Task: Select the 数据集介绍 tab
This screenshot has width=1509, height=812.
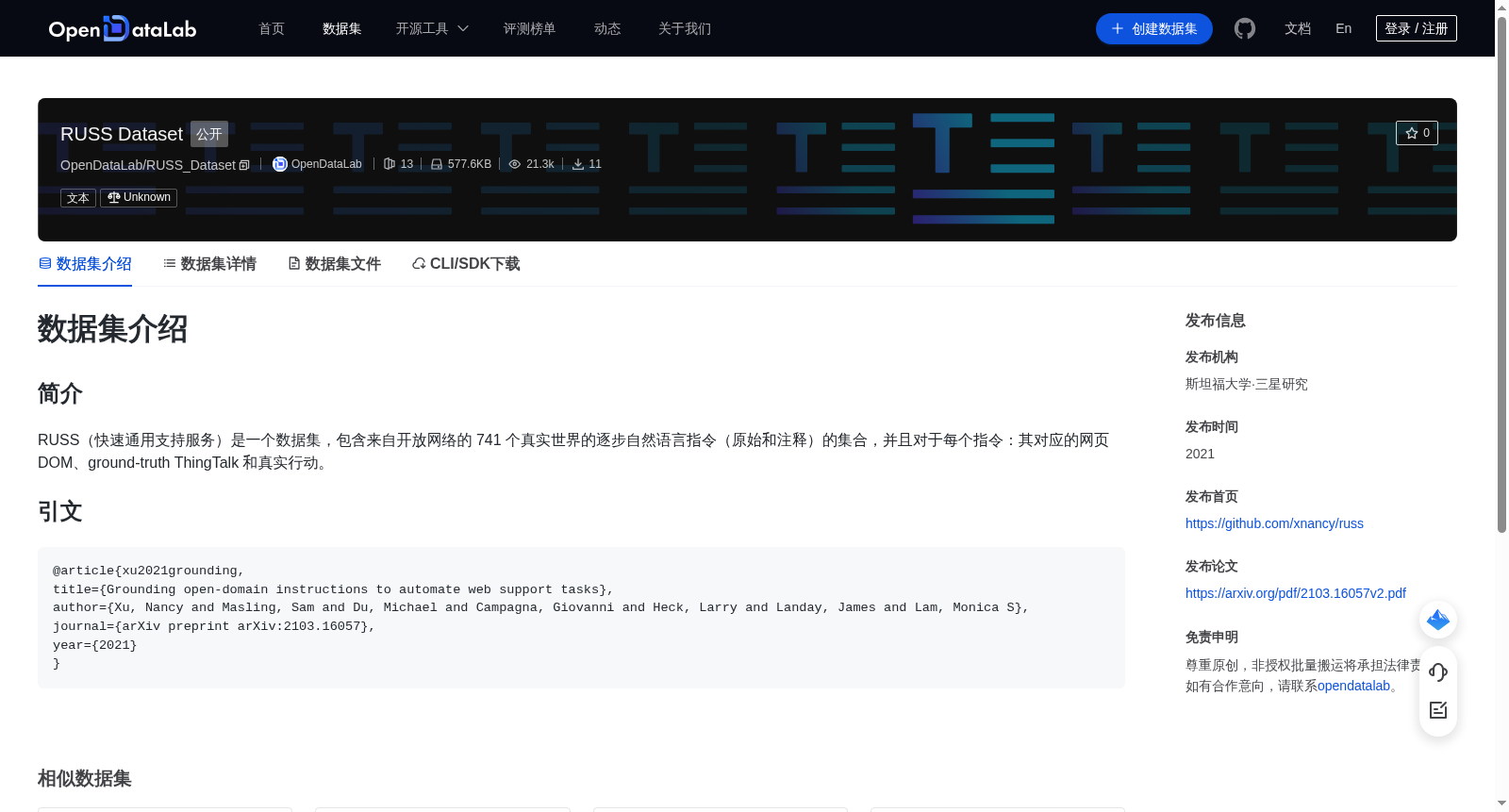Action: [85, 264]
